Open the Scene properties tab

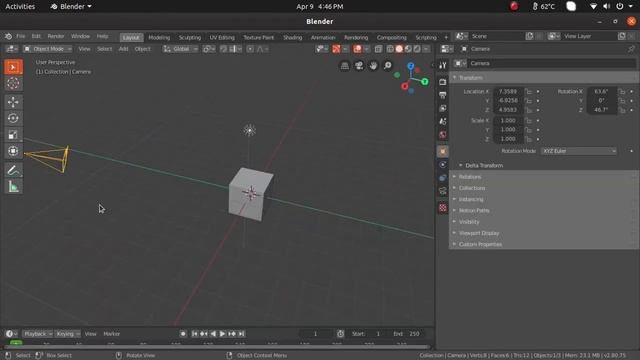[443, 121]
